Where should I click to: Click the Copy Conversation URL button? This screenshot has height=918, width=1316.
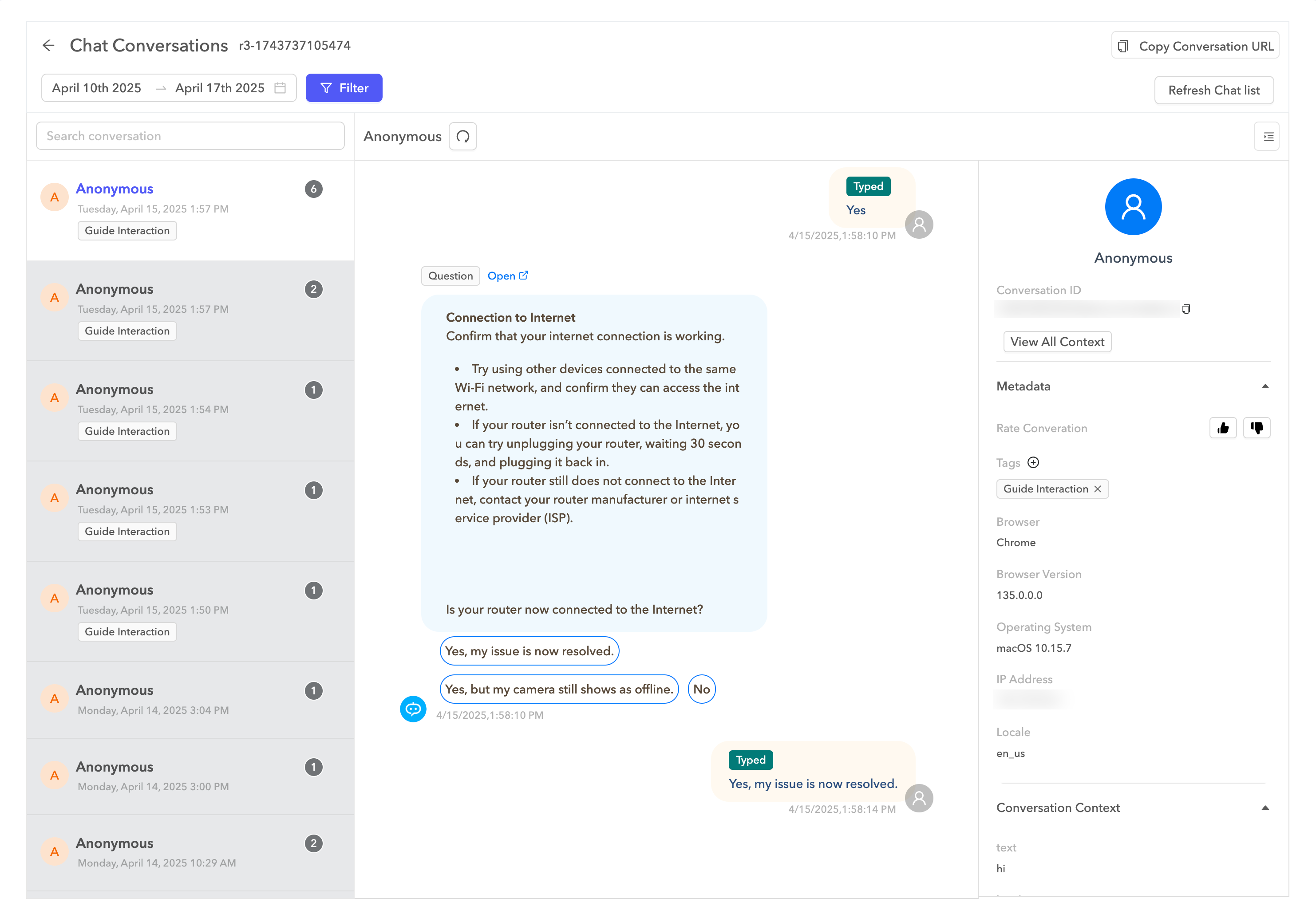[1194, 46]
